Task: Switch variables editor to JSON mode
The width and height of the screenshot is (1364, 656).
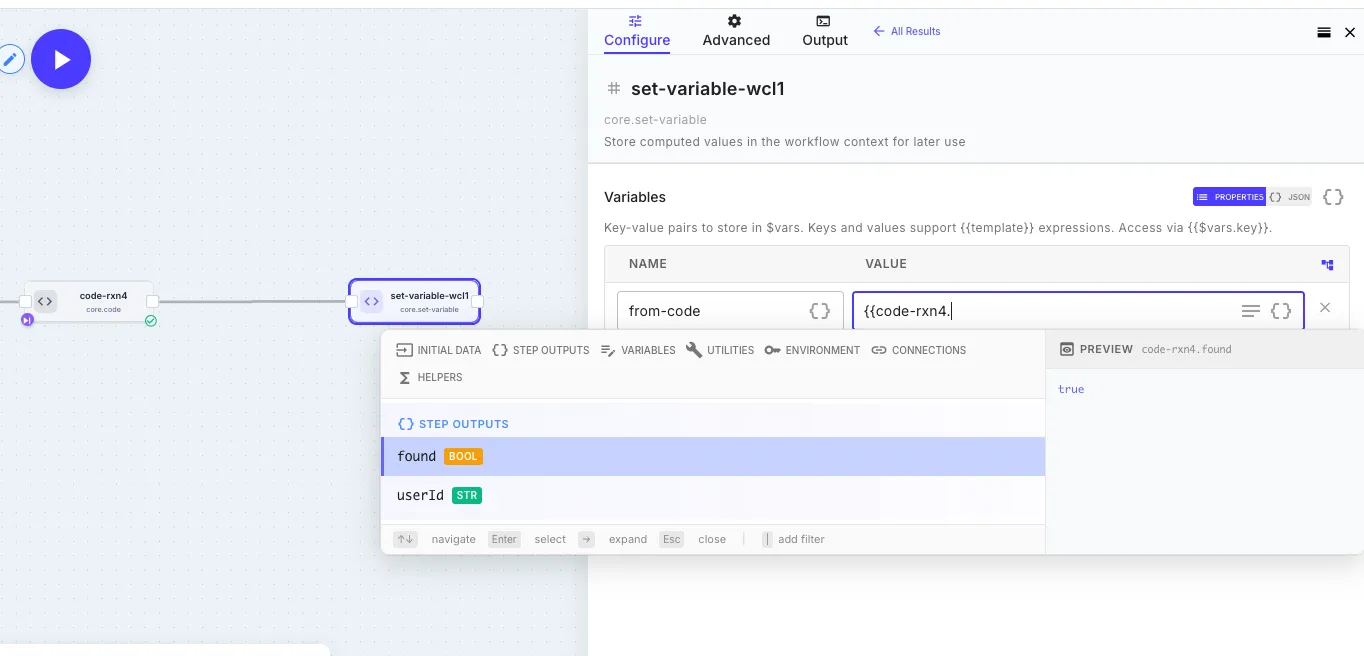Action: pos(1290,197)
